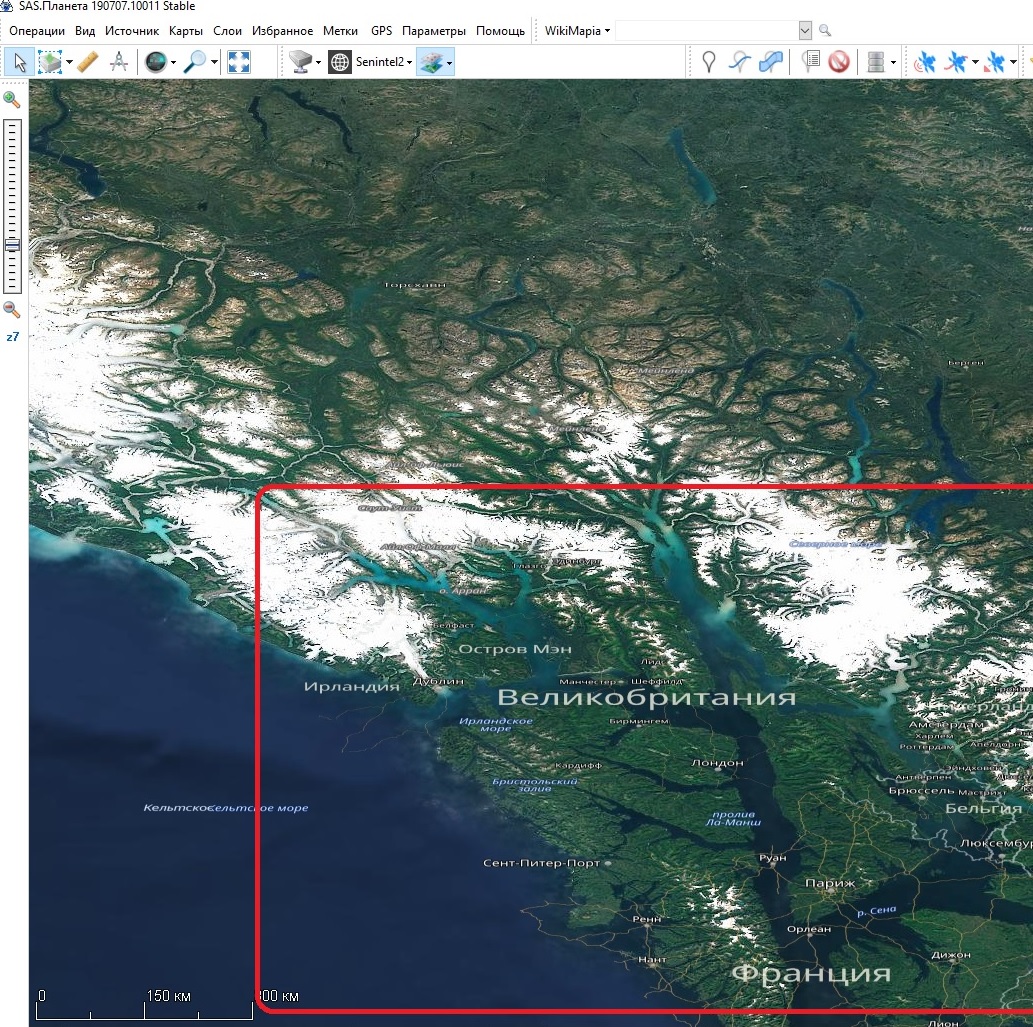Image resolution: width=1033 pixels, height=1027 pixels.
Task: Add a new placemark pin
Action: click(x=709, y=62)
